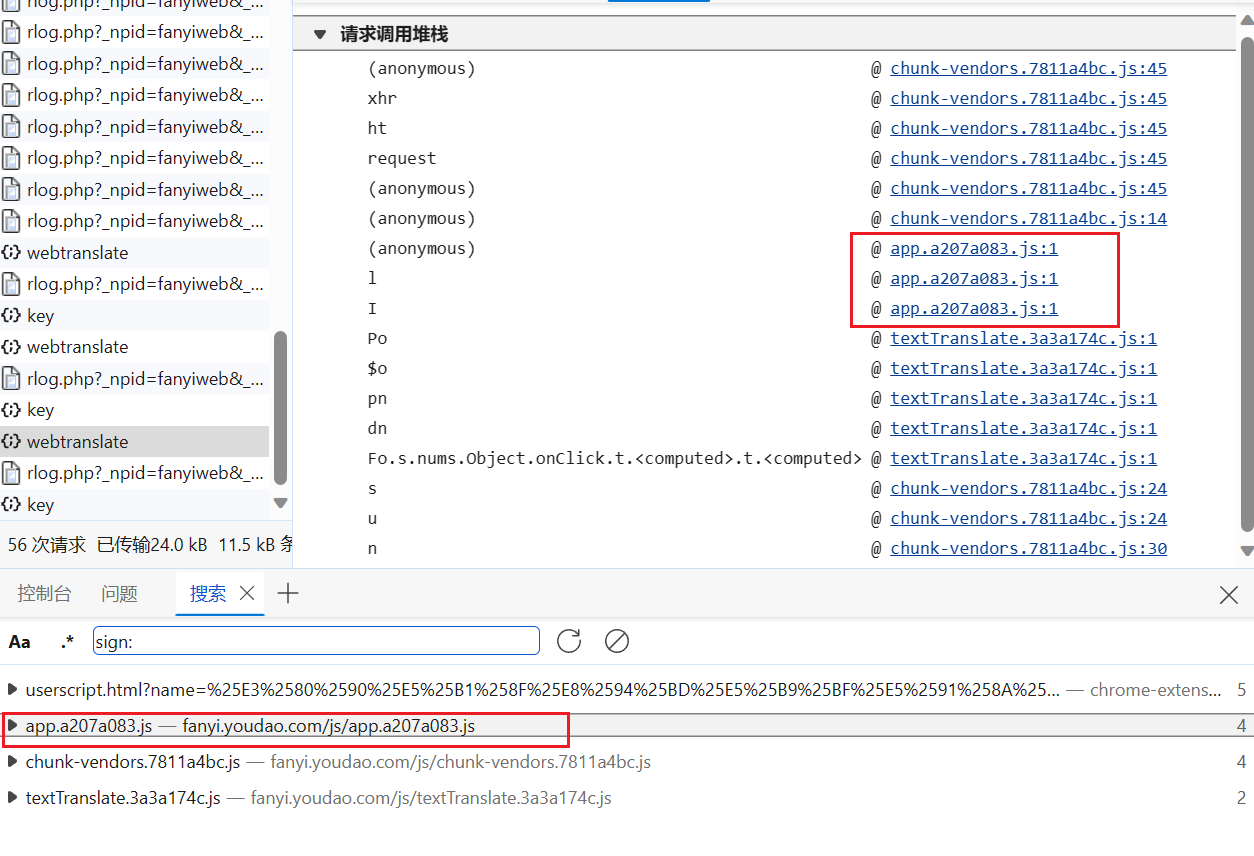Image resolution: width=1254 pixels, height=856 pixels.
Task: Click the call stack panel scrollbar thumb
Action: (1246, 283)
